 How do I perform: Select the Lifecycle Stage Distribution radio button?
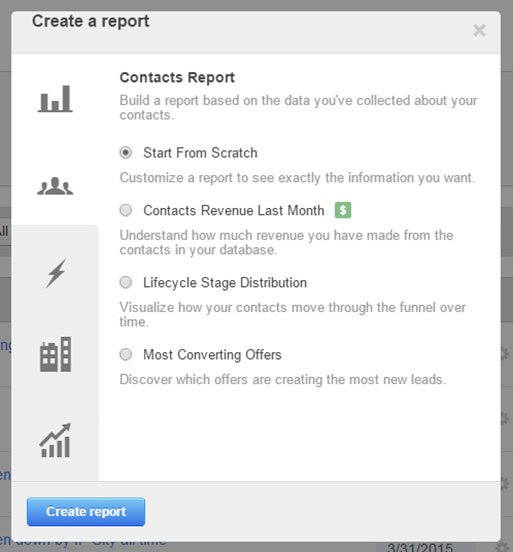coord(126,282)
